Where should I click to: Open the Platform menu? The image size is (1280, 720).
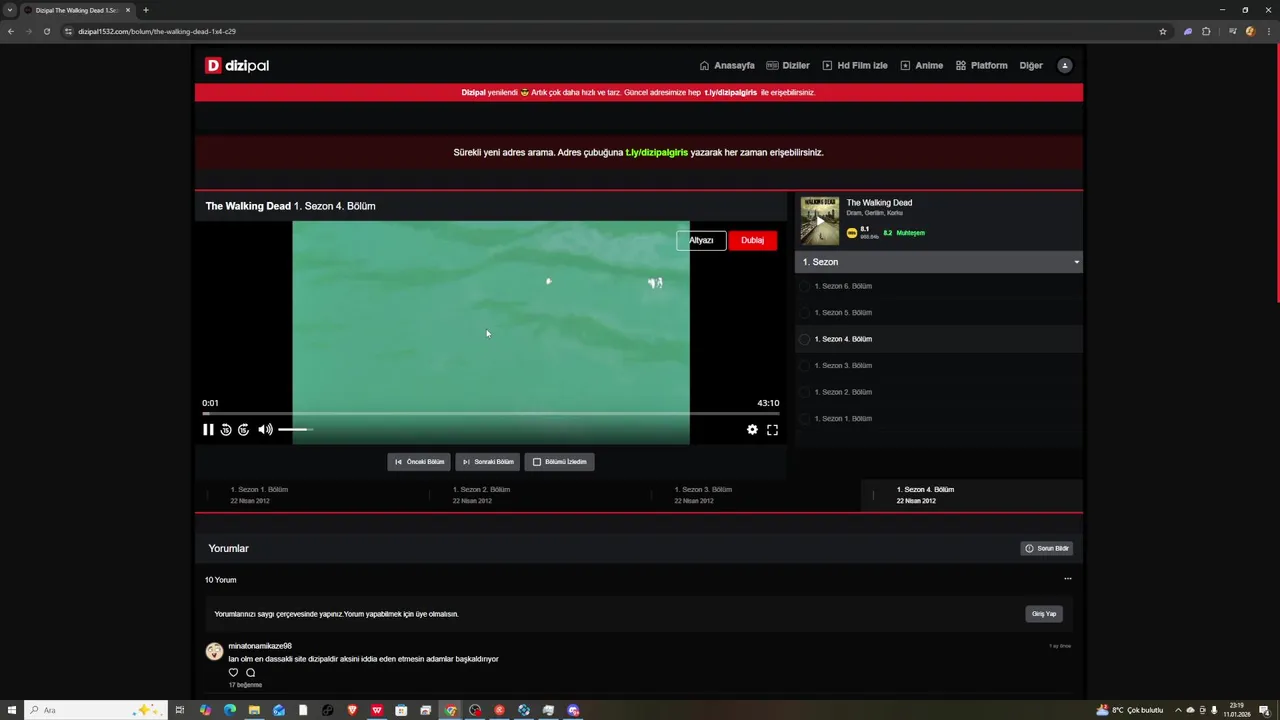point(982,66)
